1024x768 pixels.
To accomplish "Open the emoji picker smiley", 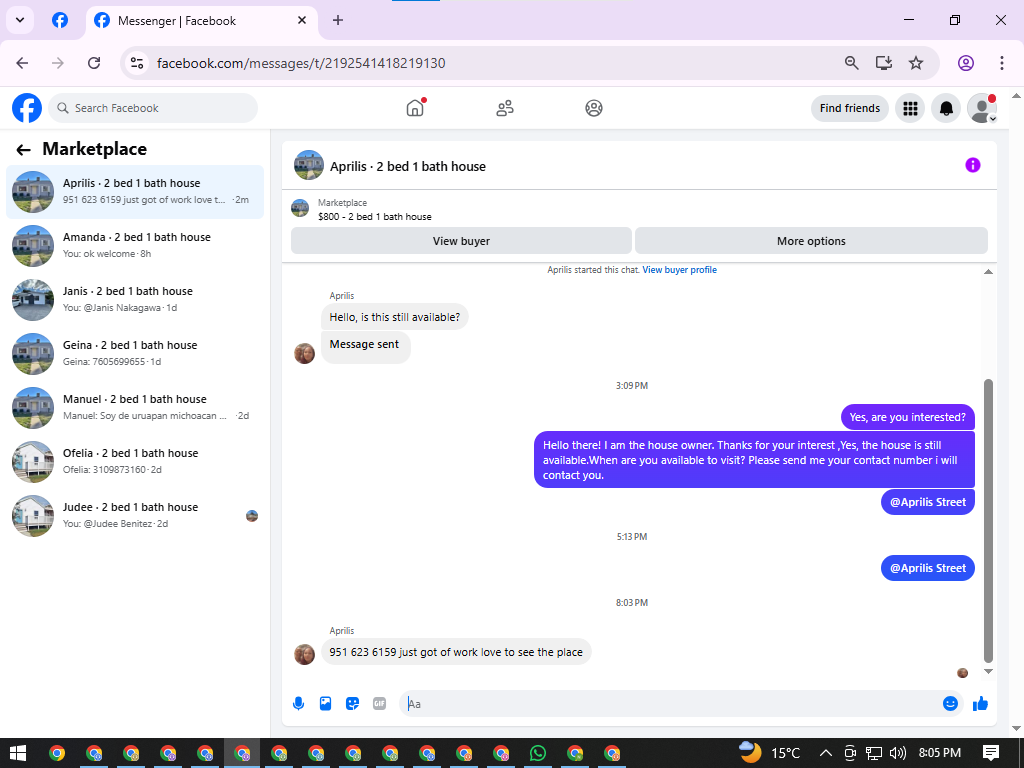I will click(x=950, y=703).
